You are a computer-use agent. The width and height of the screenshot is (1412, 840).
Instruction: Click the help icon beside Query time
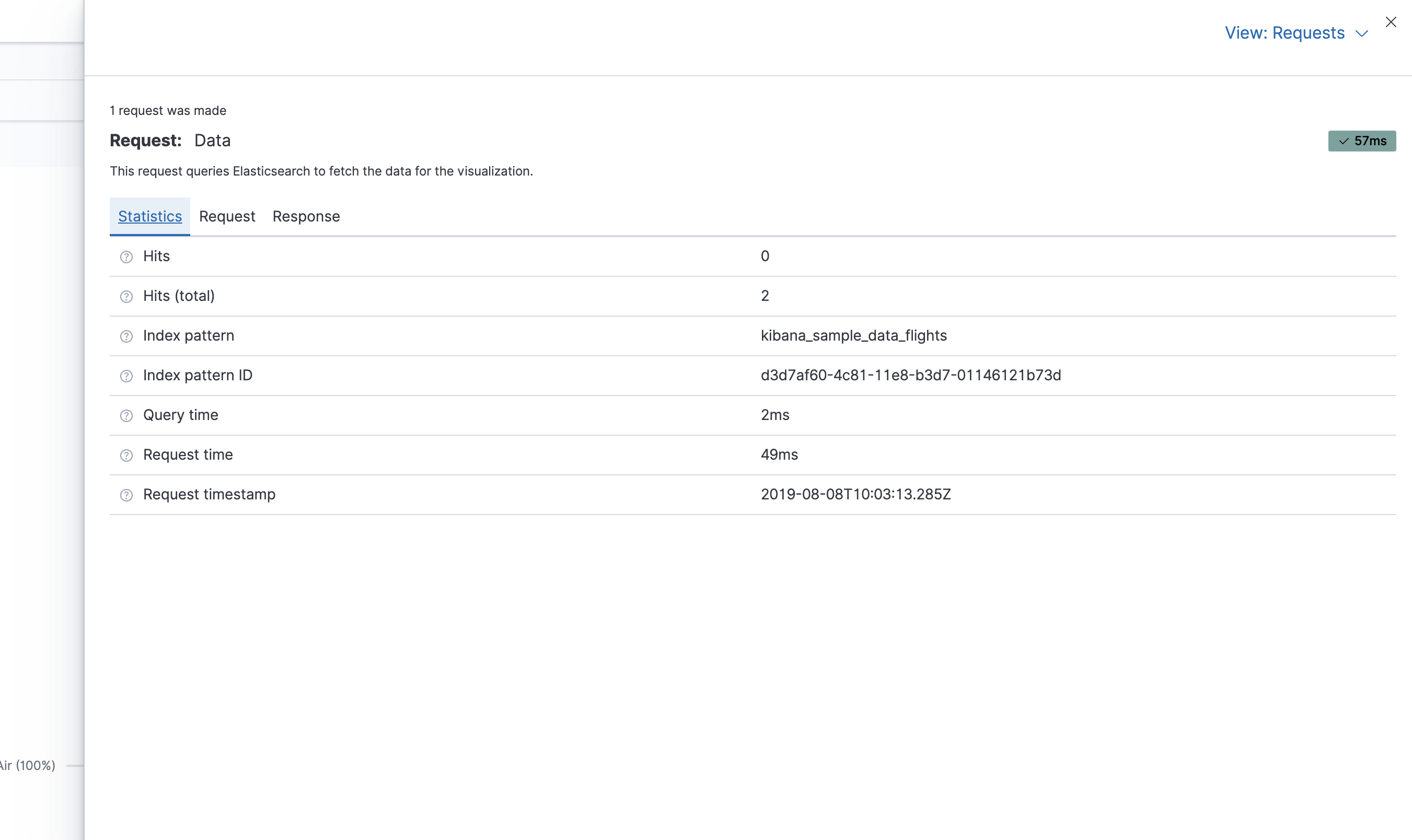tap(126, 415)
